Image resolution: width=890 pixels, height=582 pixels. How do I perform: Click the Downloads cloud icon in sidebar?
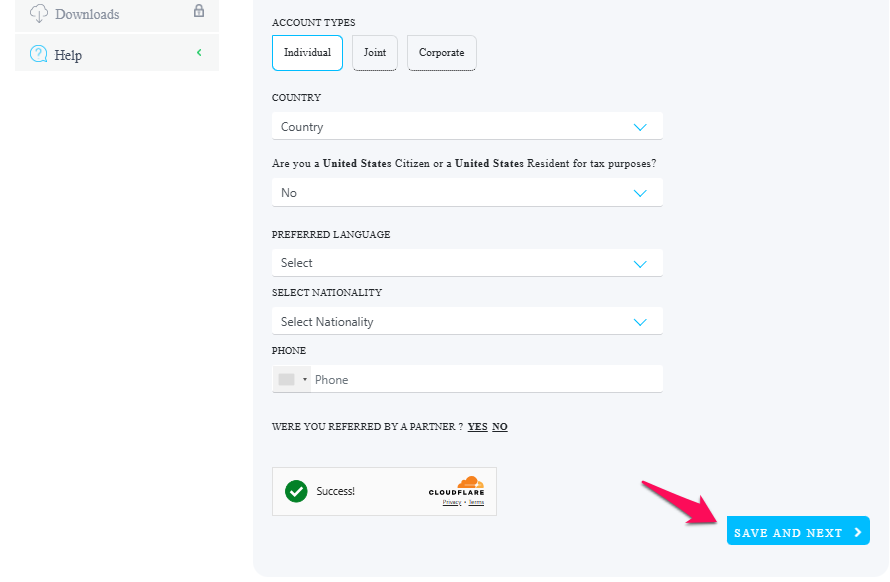39,13
